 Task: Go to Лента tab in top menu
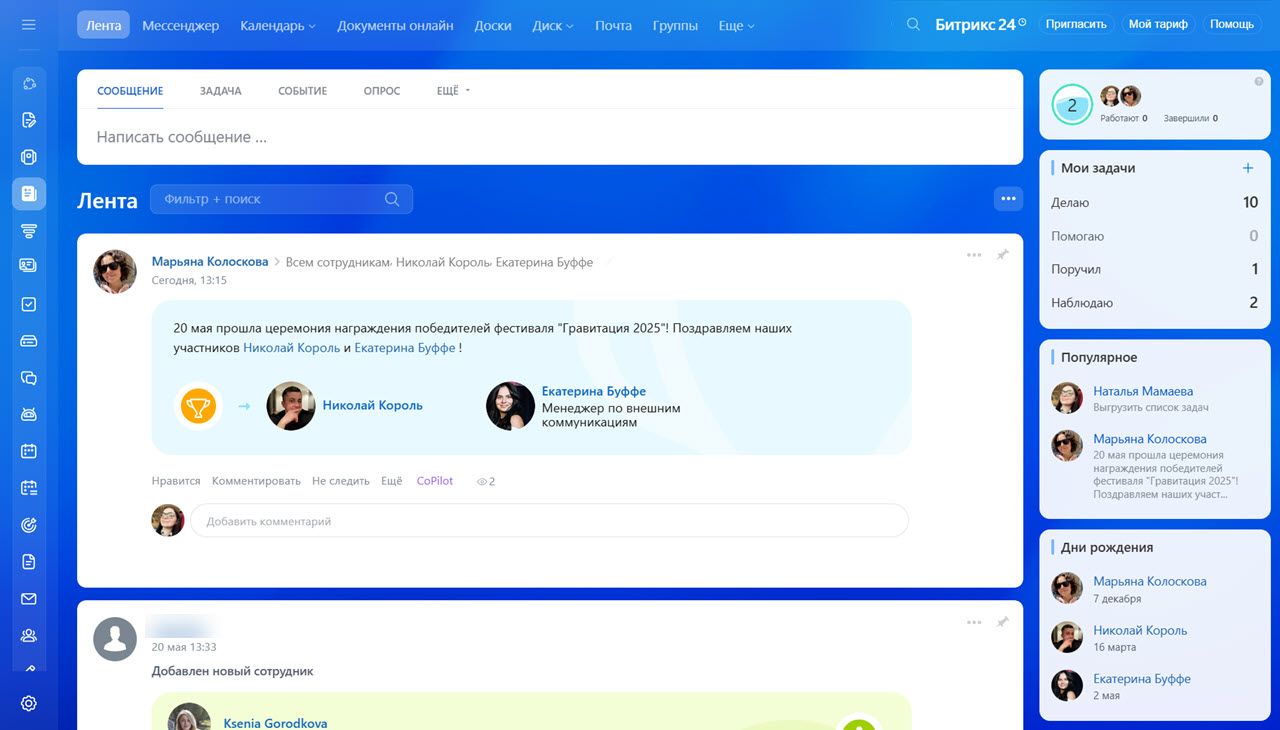pyautogui.click(x=104, y=25)
